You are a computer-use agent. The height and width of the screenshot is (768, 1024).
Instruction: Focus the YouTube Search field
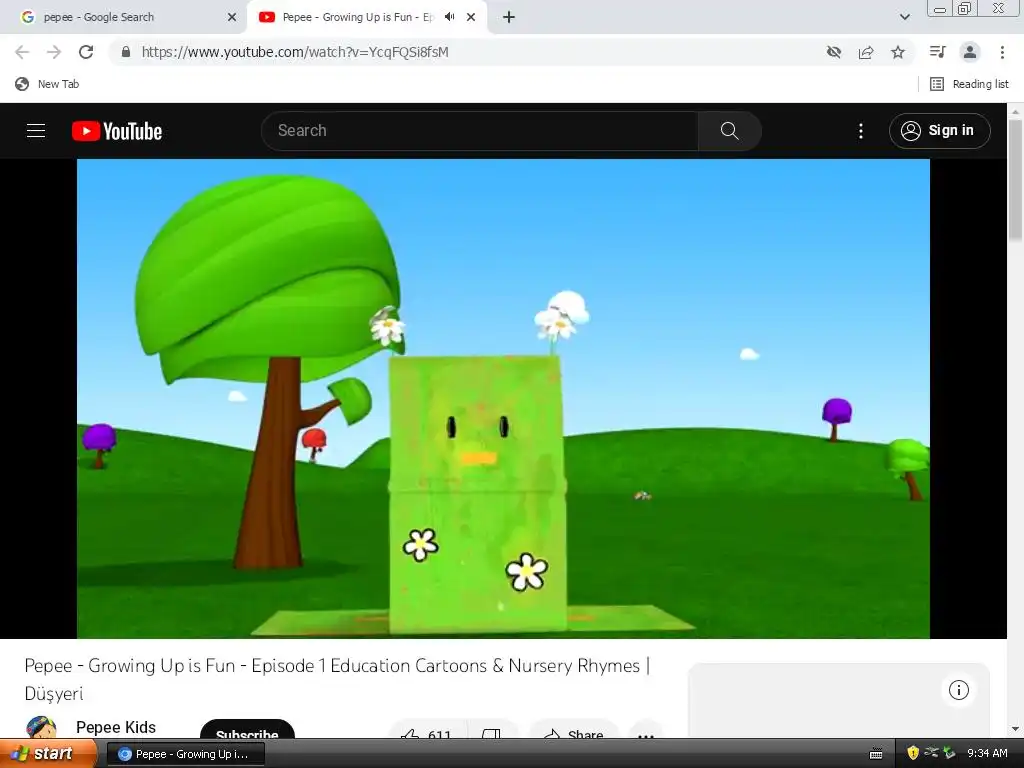coord(480,131)
